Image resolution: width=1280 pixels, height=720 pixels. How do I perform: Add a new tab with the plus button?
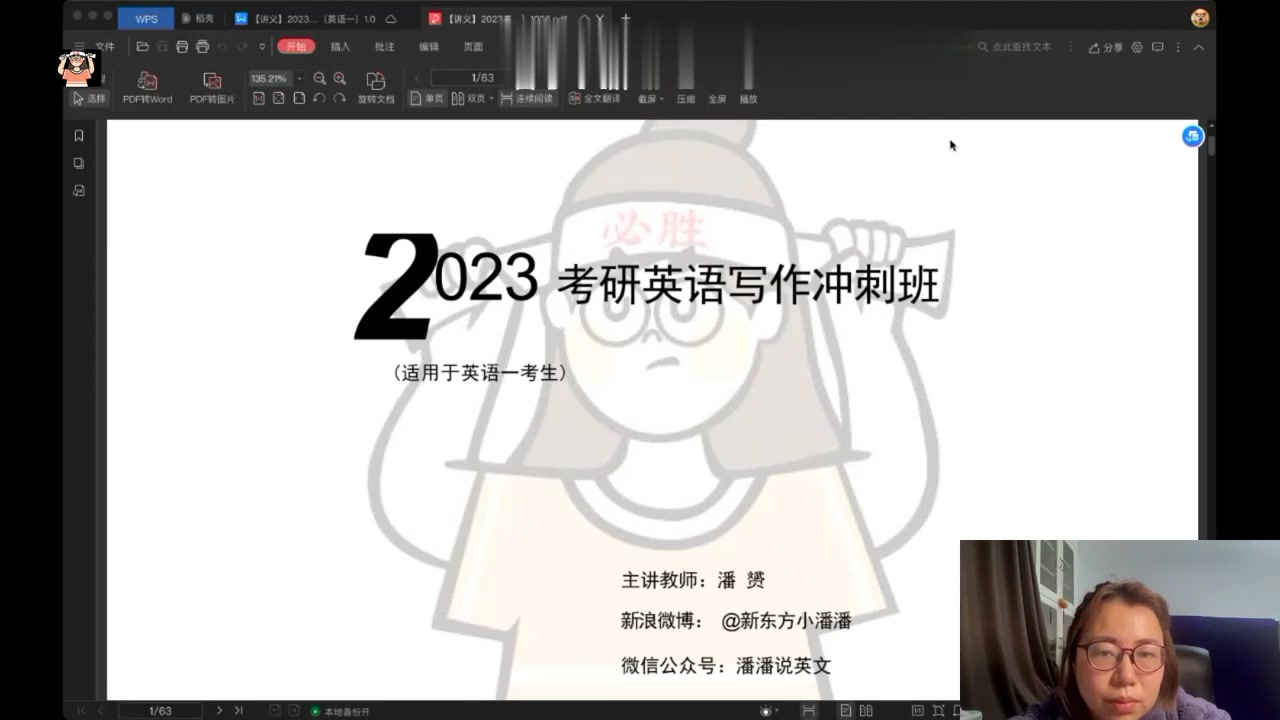tap(626, 19)
